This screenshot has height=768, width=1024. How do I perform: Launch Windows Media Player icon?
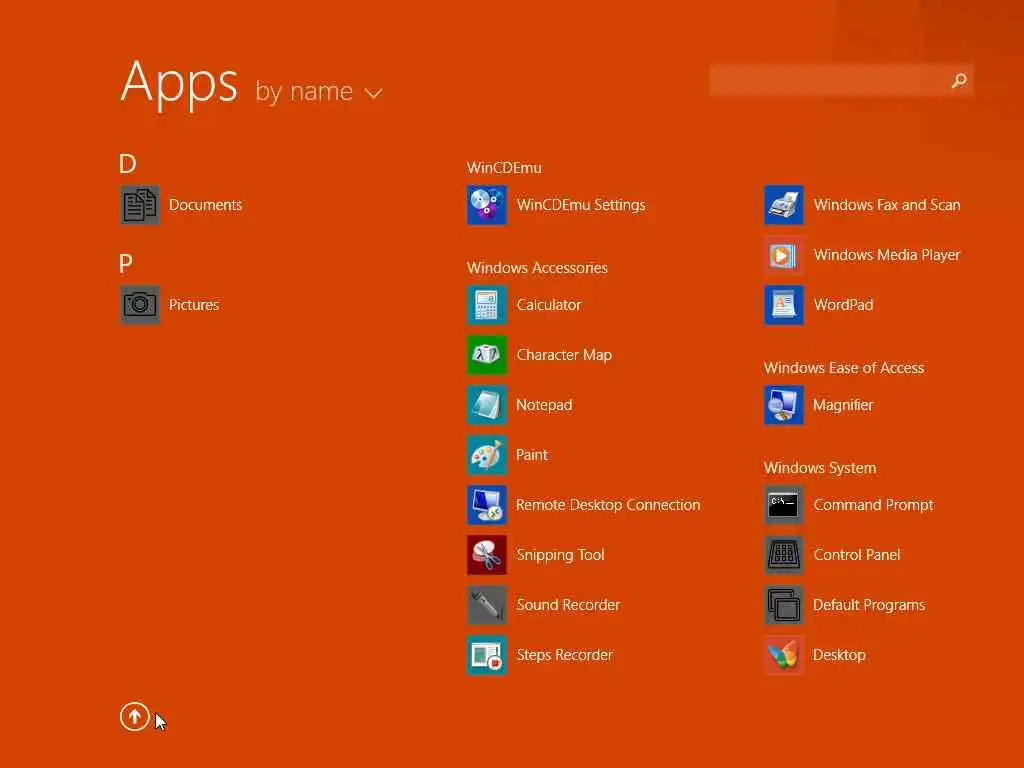pos(784,255)
